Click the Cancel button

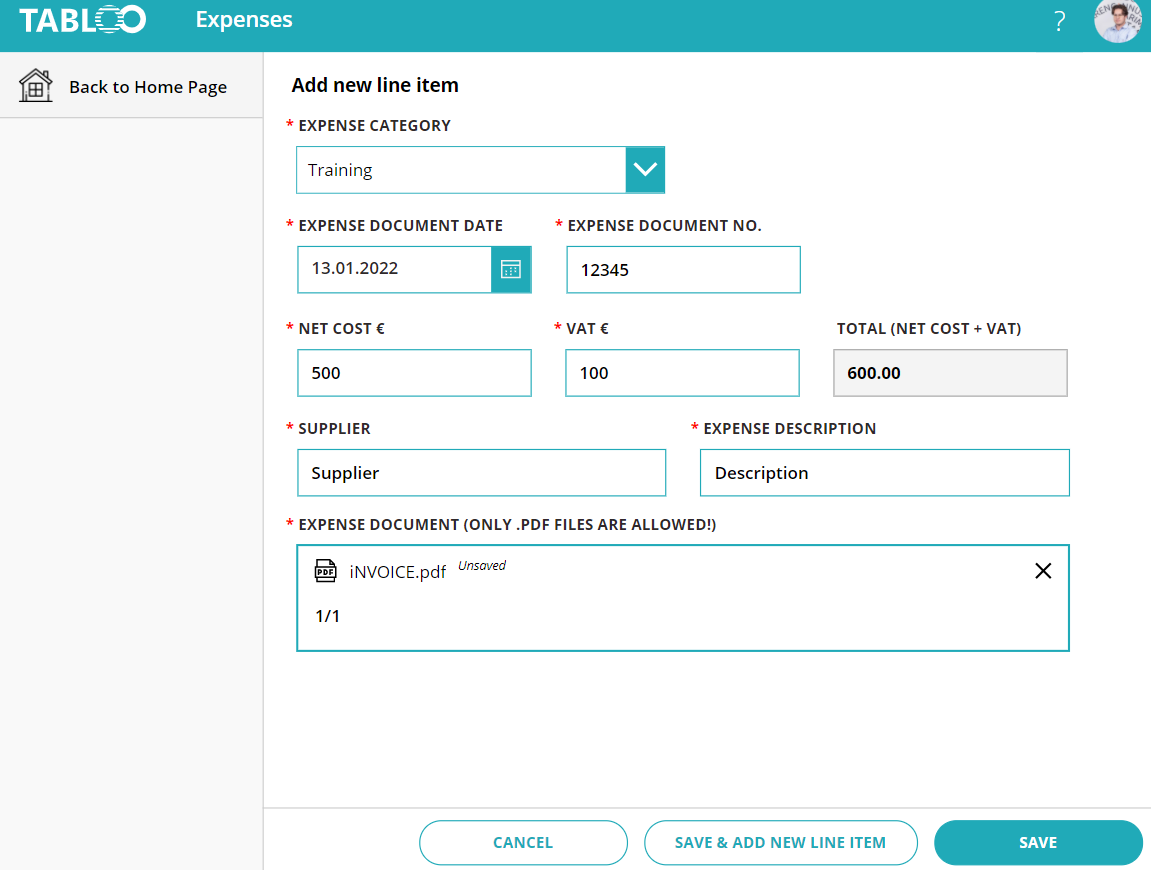(x=523, y=843)
